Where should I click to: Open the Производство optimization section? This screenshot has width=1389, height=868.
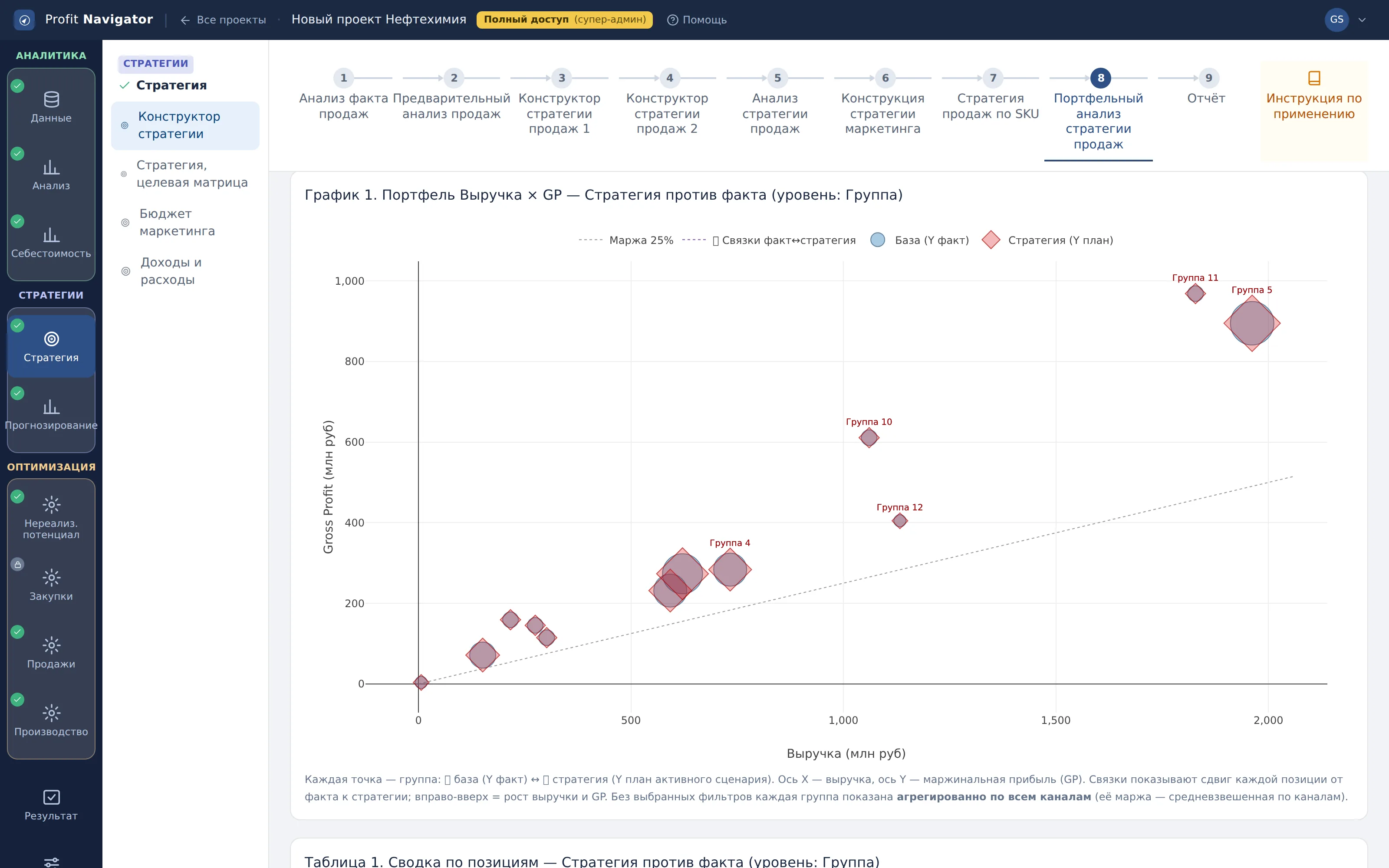51,720
